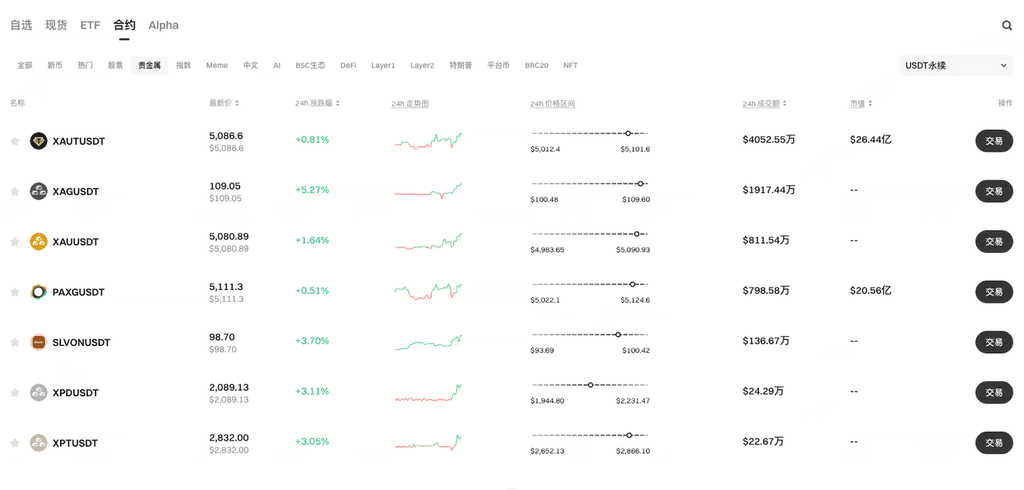Click the search magnifier icon
The width and height of the screenshot is (1024, 490).
tap(1007, 26)
